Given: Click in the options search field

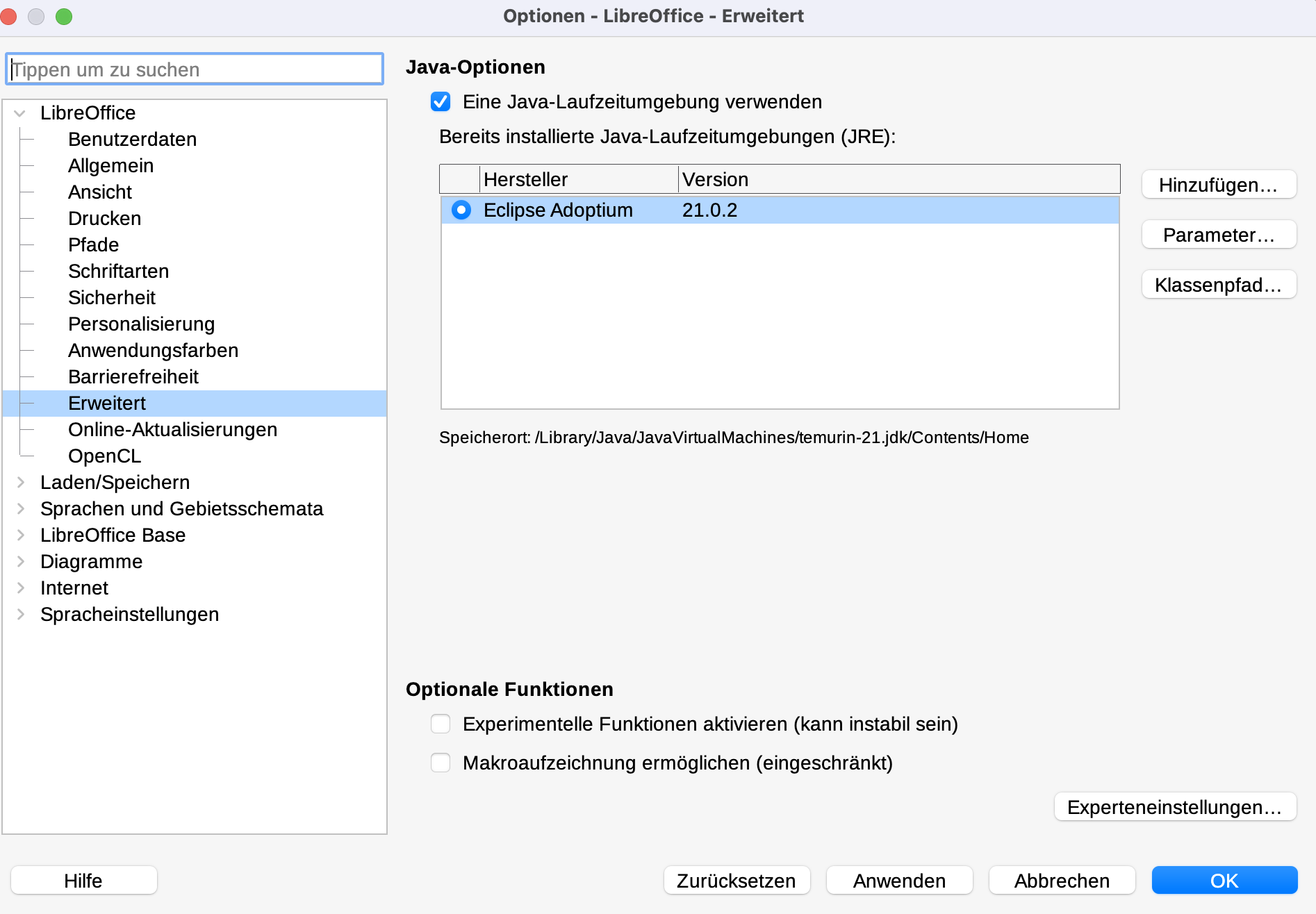Looking at the screenshot, I should (x=195, y=69).
